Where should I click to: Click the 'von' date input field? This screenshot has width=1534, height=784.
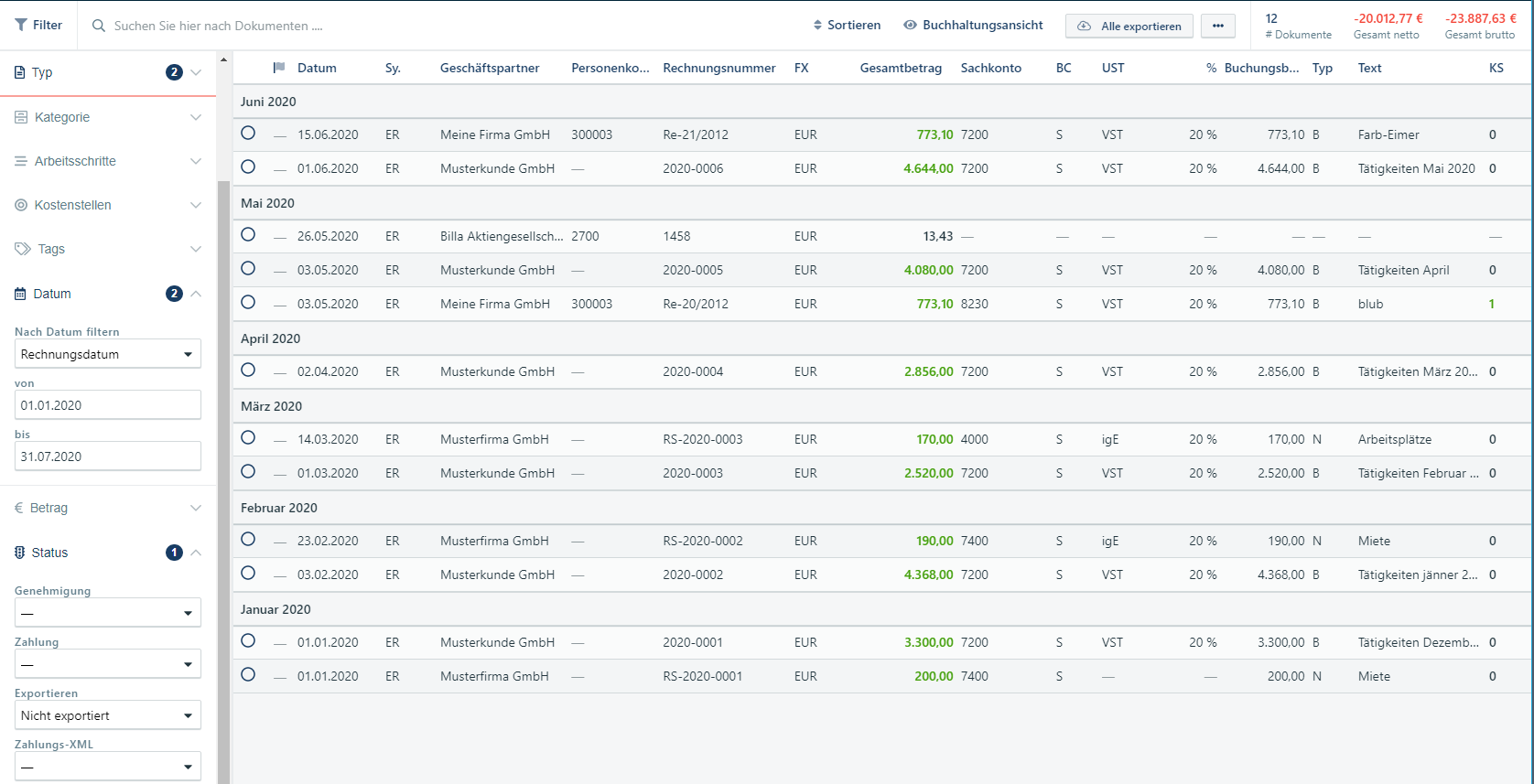point(107,405)
